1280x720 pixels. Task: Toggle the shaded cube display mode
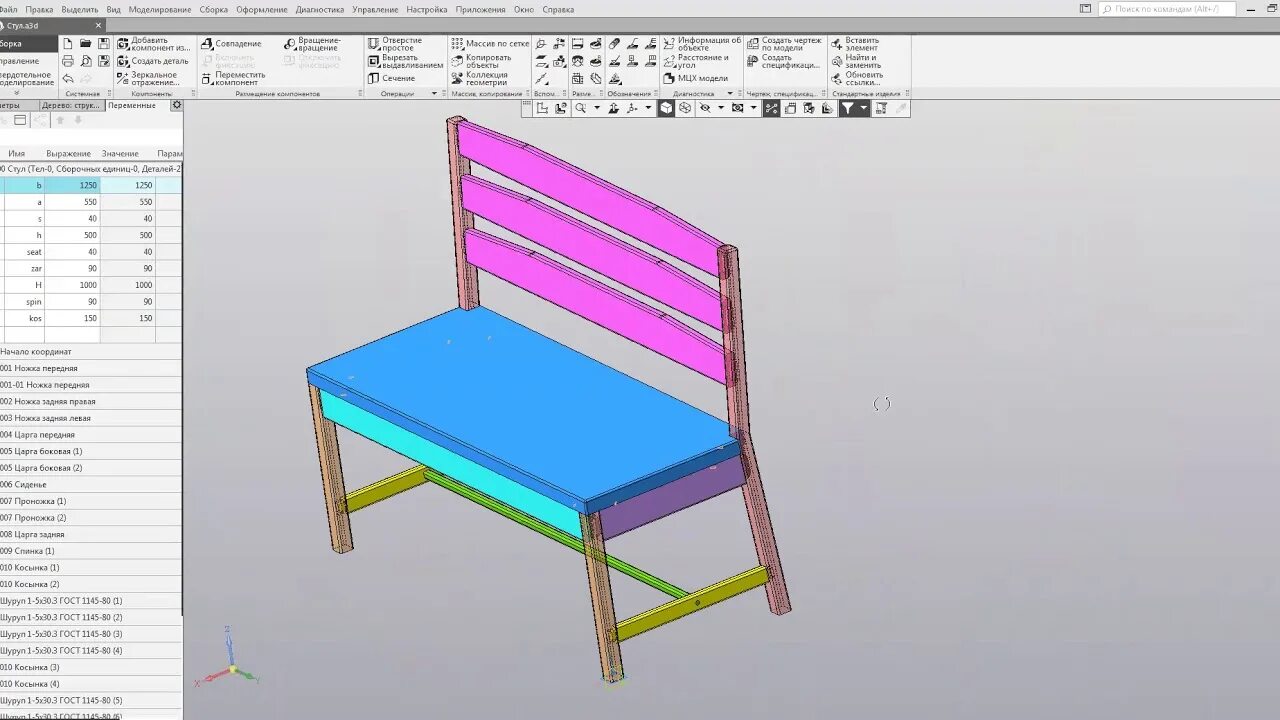[666, 108]
